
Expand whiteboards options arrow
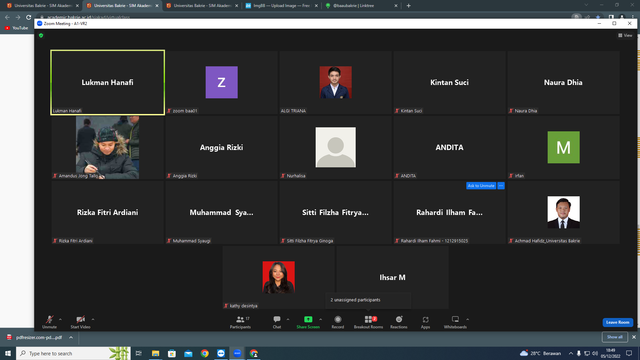[468, 319]
